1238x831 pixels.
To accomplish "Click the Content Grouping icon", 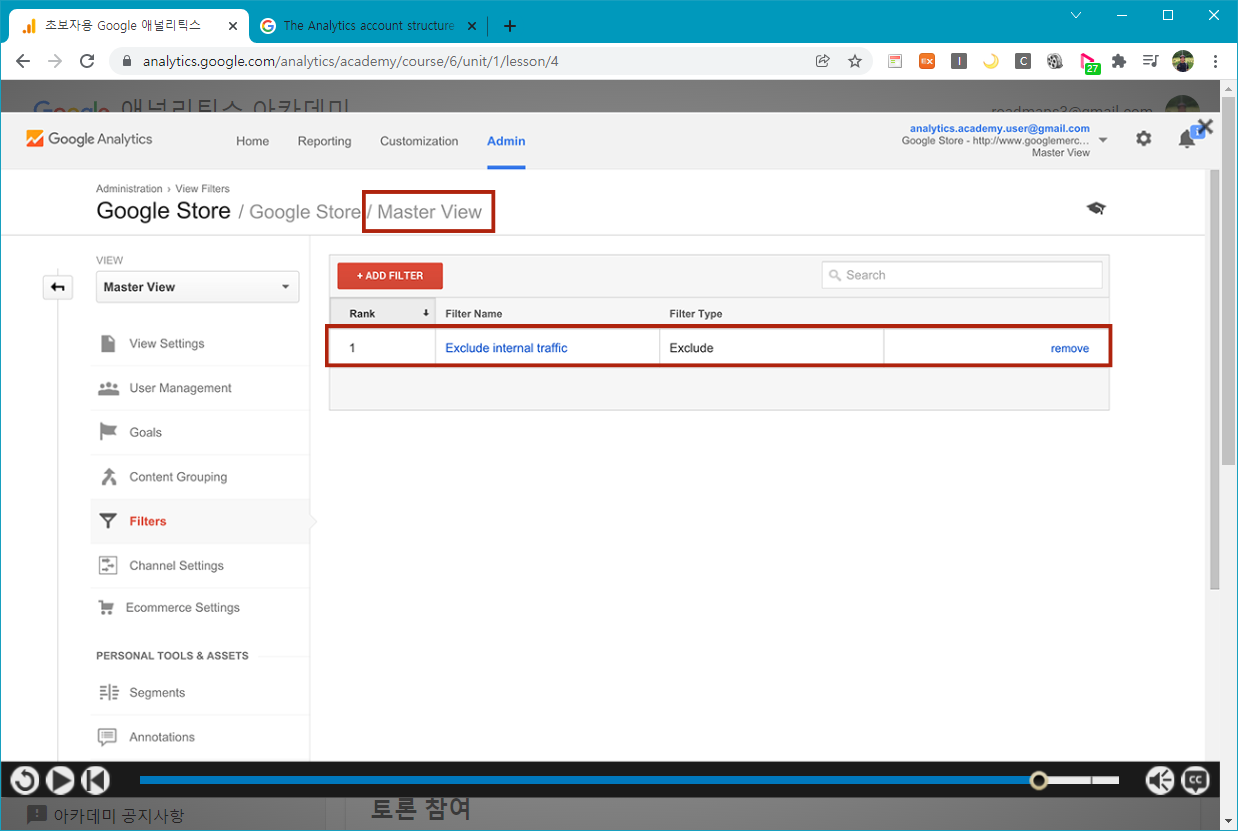I will point(108,477).
